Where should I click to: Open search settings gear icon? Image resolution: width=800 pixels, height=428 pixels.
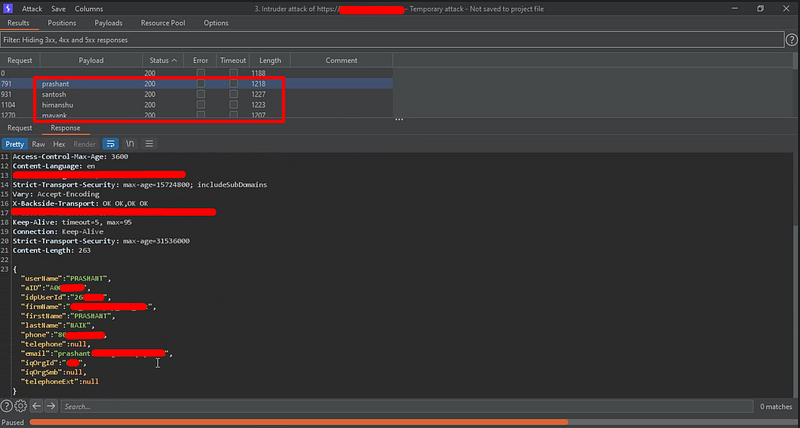21,406
